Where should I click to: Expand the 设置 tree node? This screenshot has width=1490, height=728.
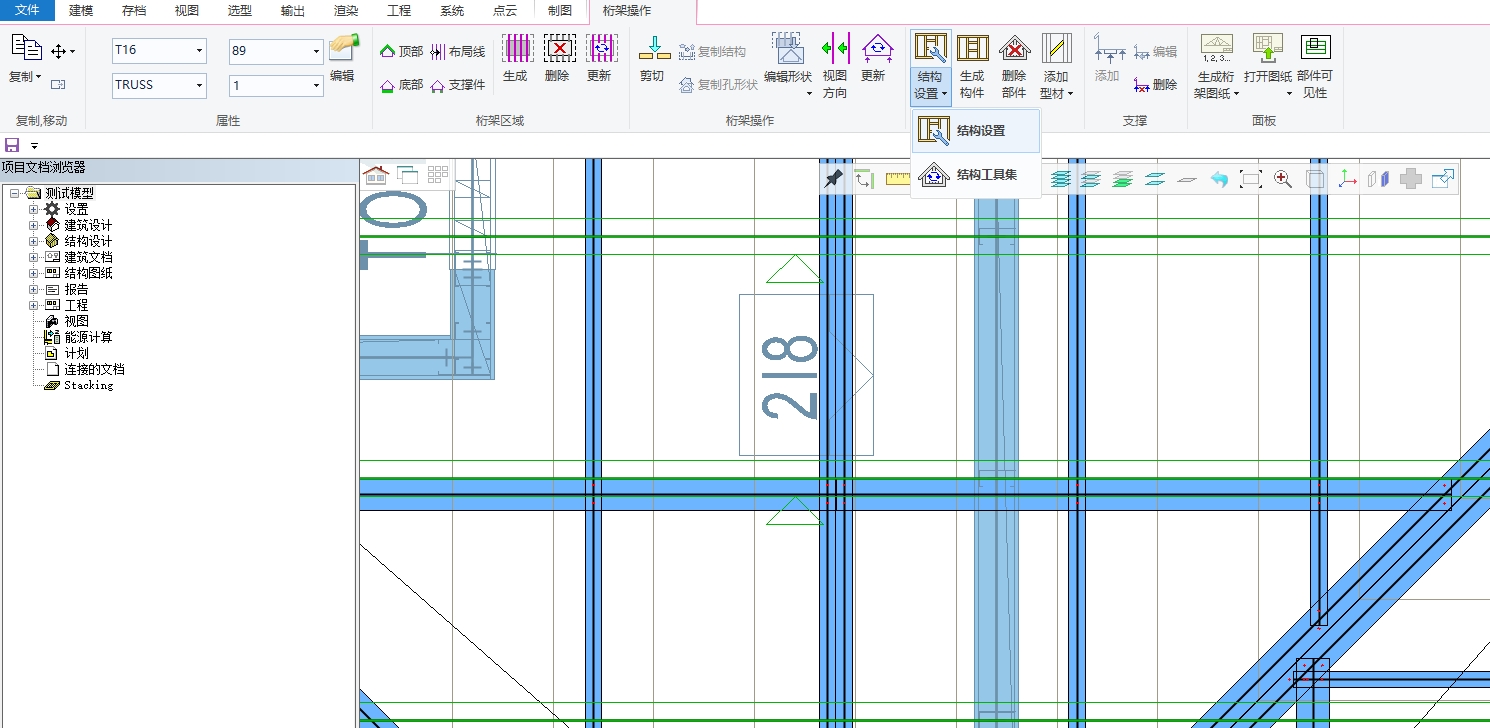[x=33, y=209]
